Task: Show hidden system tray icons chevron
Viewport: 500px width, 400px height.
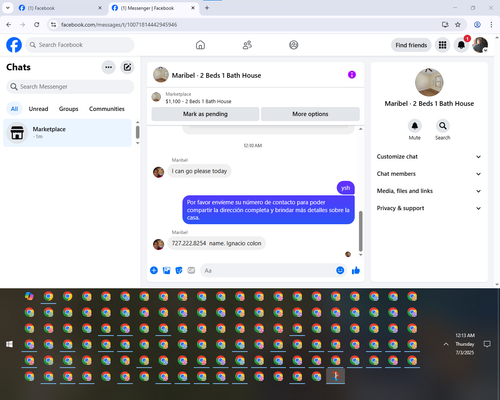Action: (446, 344)
